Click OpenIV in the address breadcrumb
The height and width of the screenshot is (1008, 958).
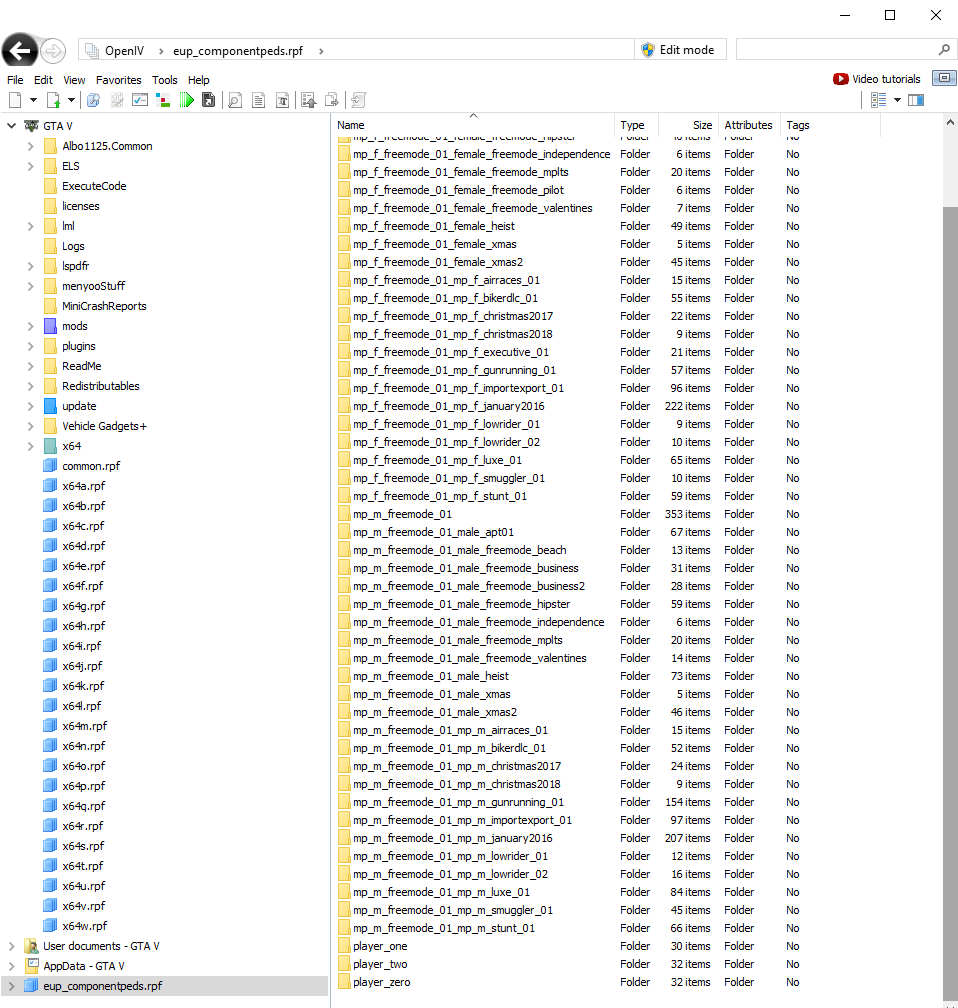tap(124, 51)
